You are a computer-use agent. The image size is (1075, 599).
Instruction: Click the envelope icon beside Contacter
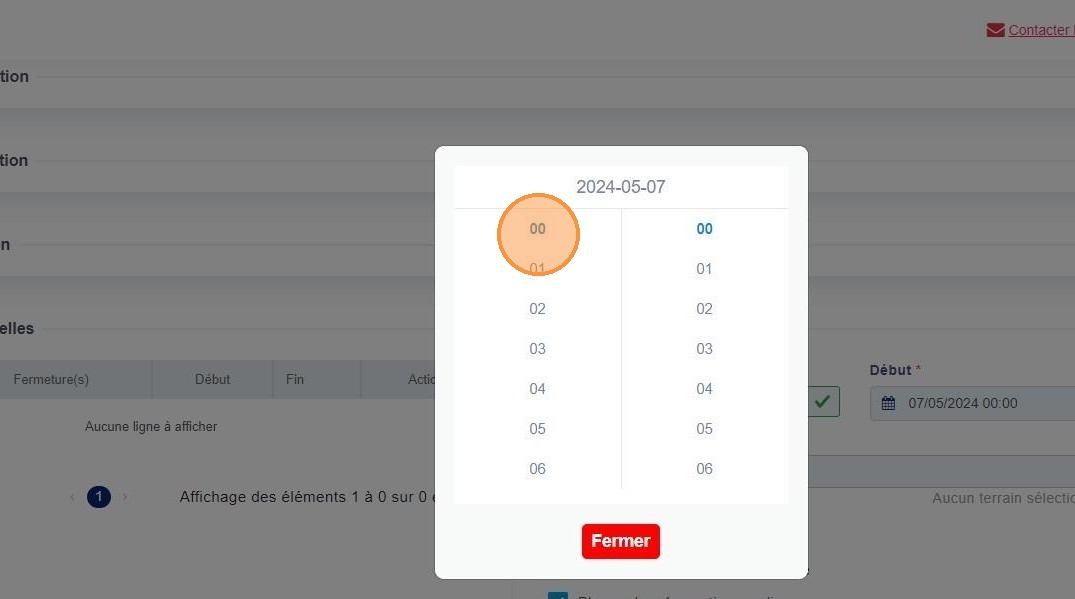click(995, 30)
